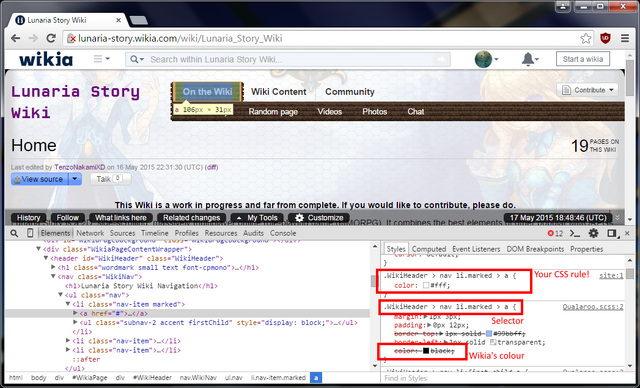Open the Photos subnav link

(x=375, y=111)
